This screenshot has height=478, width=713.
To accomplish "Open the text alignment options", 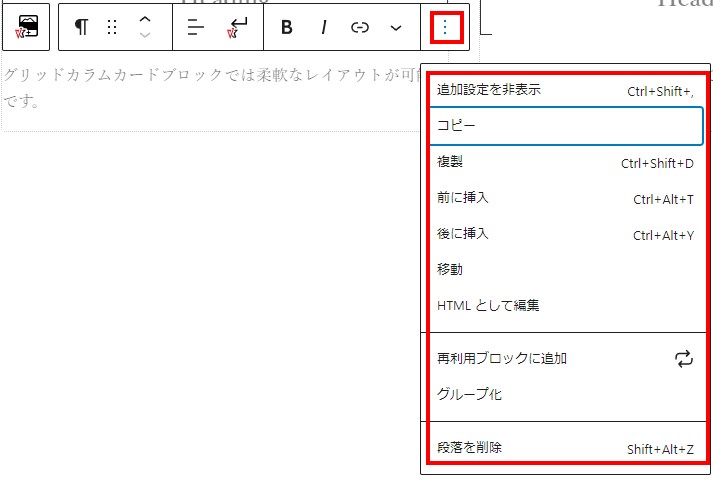I will [x=195, y=28].
